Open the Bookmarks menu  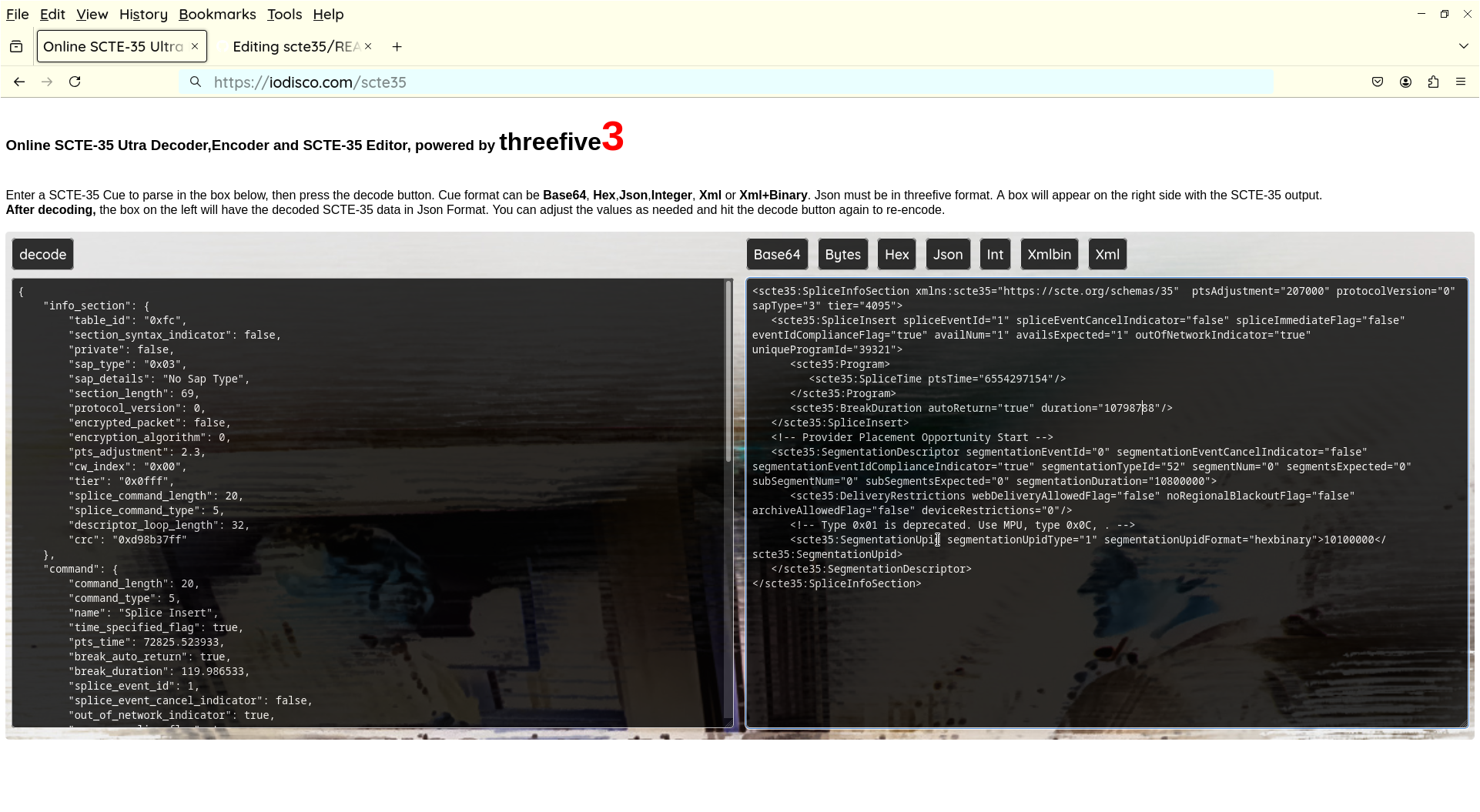217,15
